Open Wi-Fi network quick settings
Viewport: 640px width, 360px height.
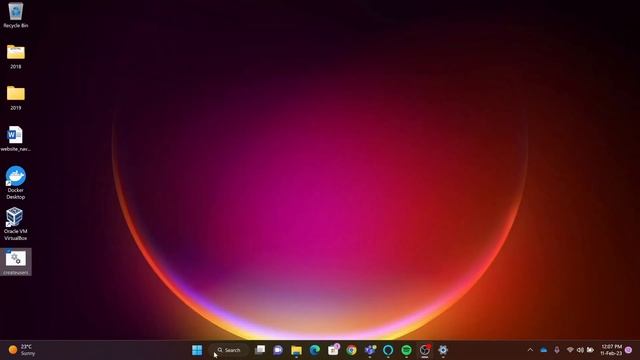[x=570, y=350]
